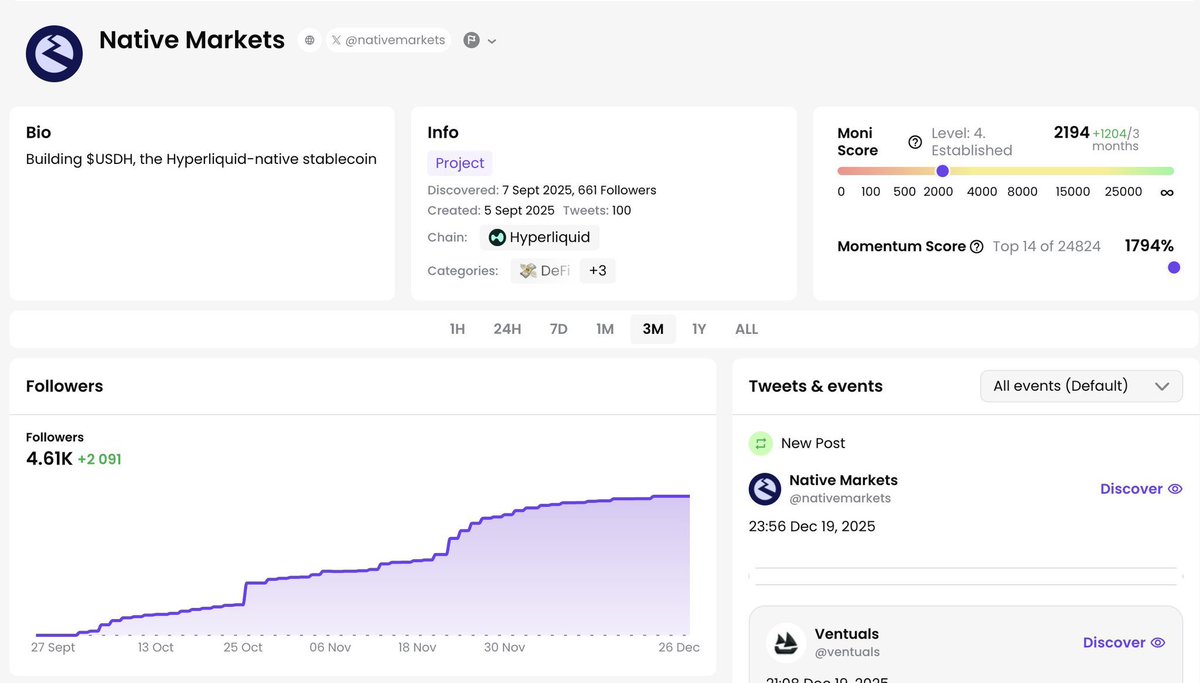Click the Hyperliquid chain badge
Image resolution: width=1200 pixels, height=683 pixels.
539,237
